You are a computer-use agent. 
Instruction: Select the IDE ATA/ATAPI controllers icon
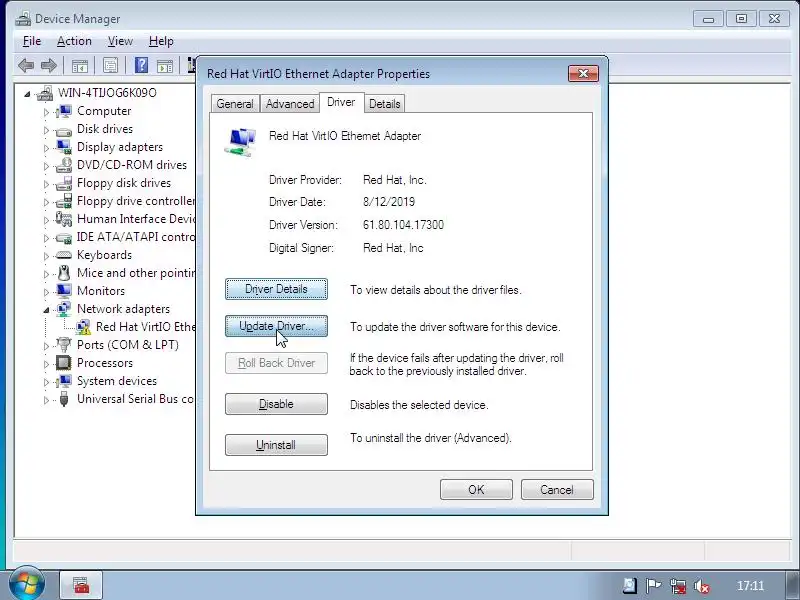[x=64, y=237]
